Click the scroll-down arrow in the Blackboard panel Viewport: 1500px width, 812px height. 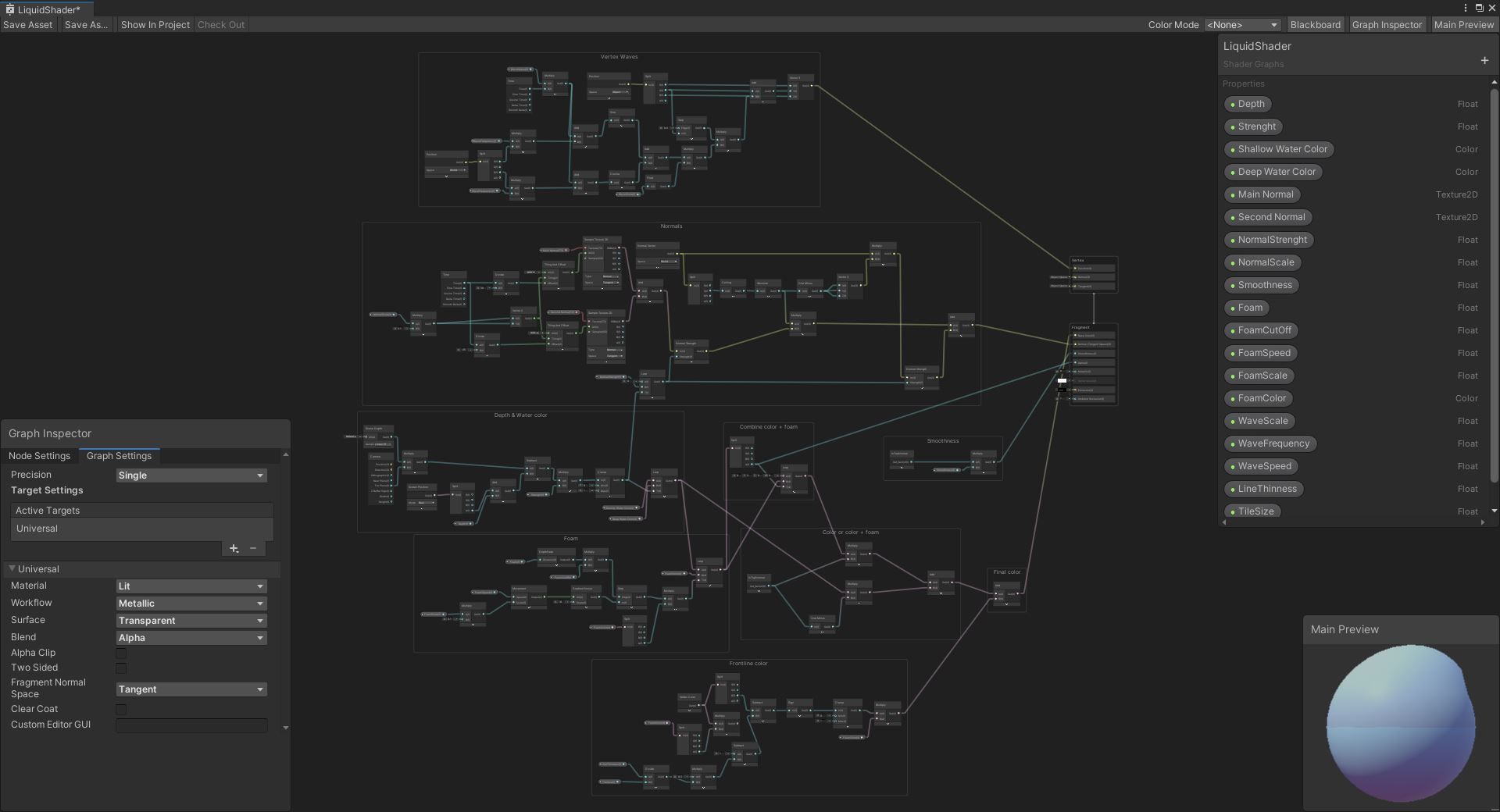coord(1495,511)
